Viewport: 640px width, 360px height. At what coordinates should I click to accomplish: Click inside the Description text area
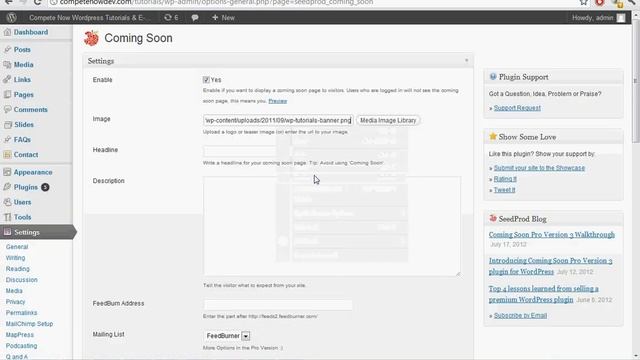click(x=332, y=226)
